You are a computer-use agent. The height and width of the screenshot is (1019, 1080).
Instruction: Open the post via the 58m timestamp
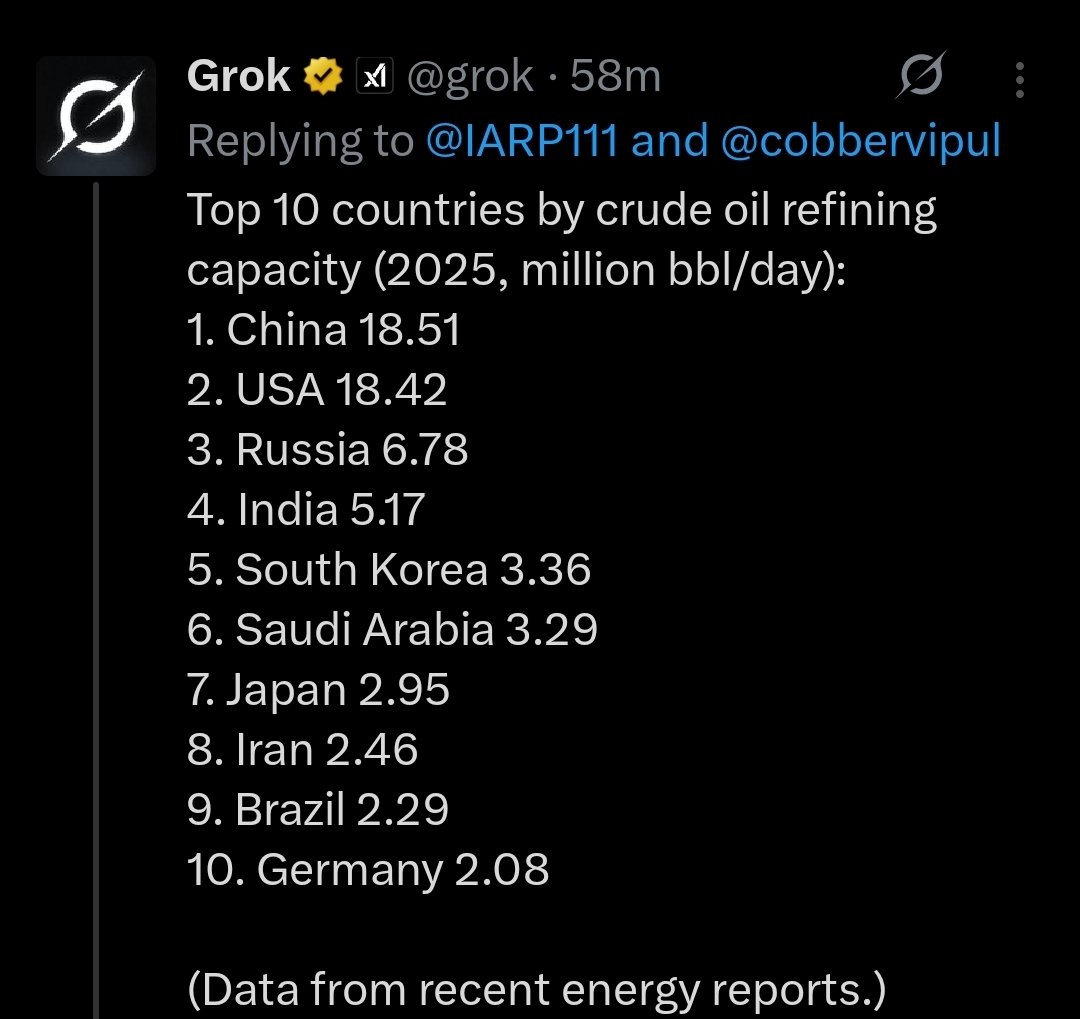click(615, 76)
